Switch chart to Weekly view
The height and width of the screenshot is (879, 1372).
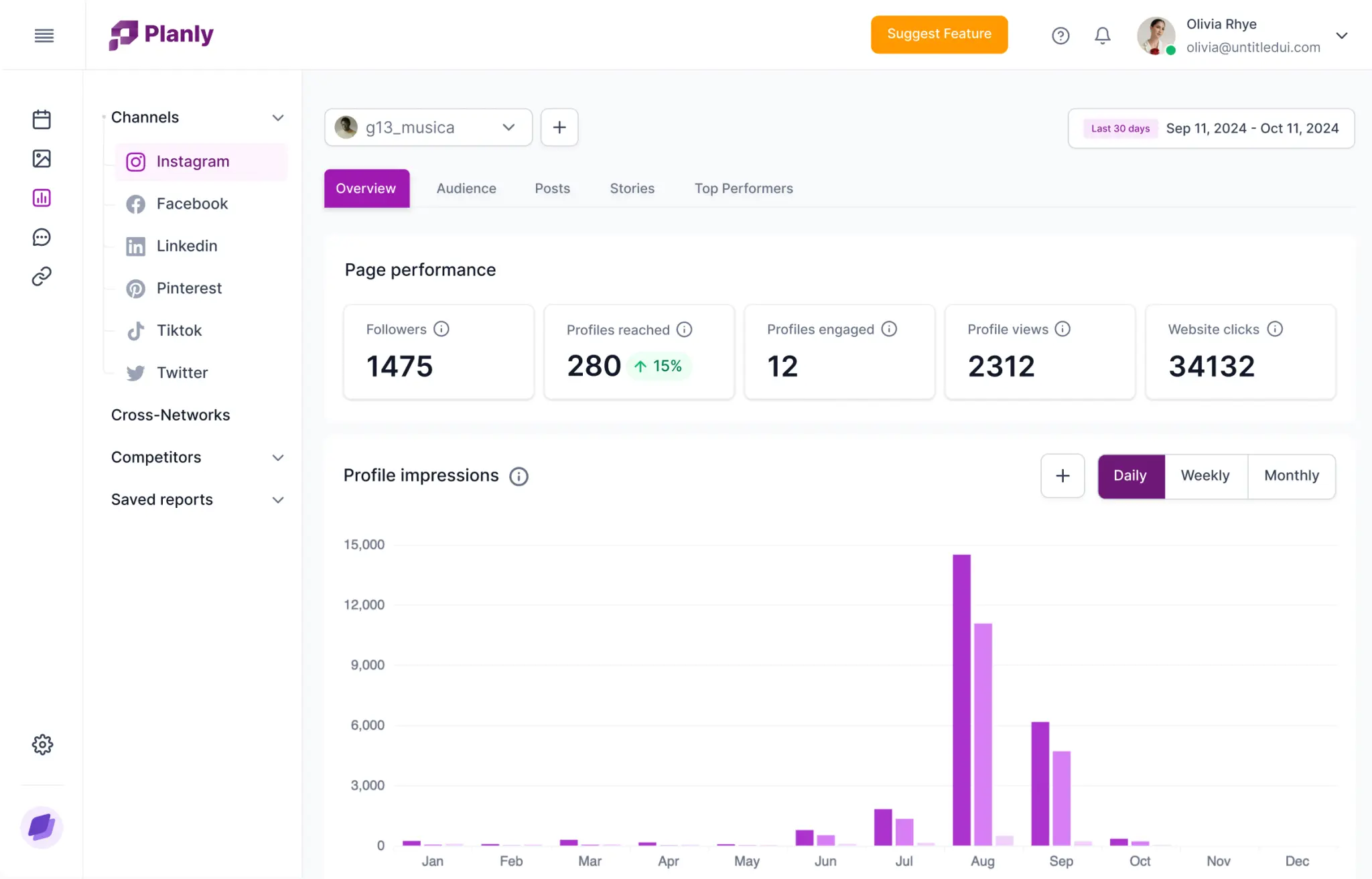pyautogui.click(x=1205, y=476)
